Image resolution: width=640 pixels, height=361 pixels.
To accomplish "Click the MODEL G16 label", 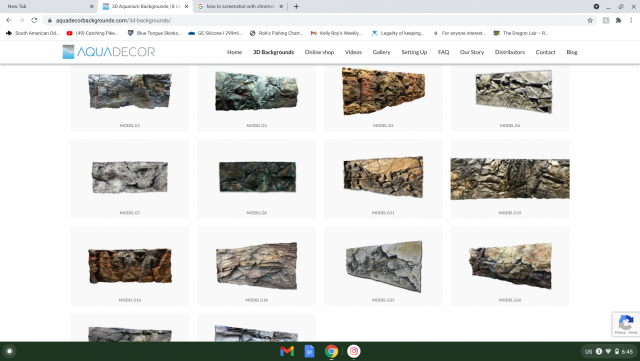I will click(x=130, y=300).
